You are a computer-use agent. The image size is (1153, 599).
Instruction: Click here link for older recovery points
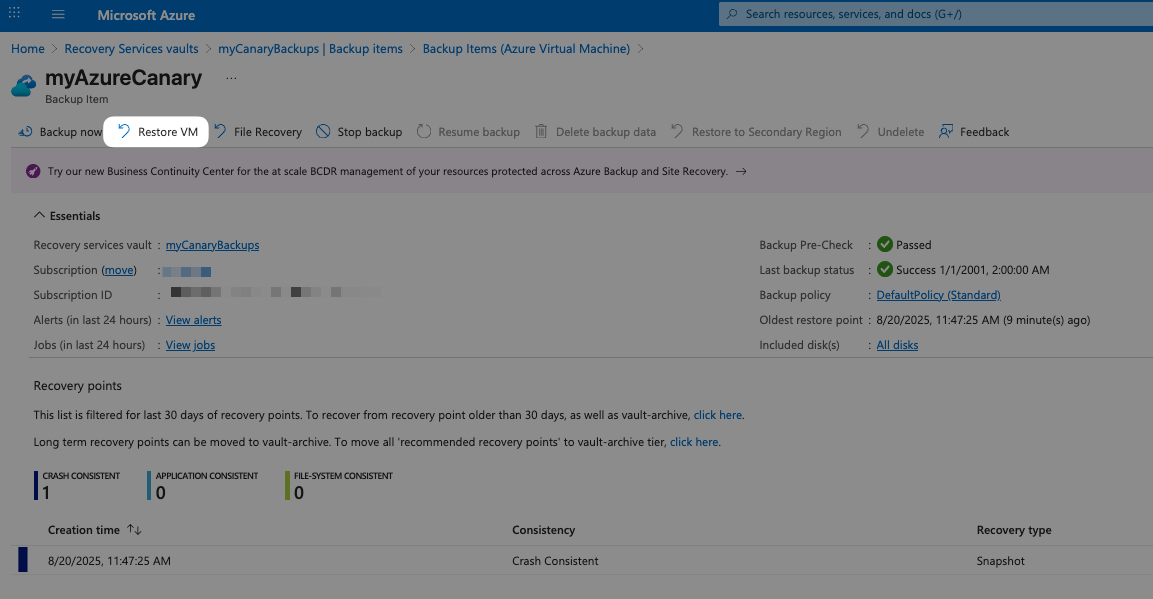tap(718, 415)
